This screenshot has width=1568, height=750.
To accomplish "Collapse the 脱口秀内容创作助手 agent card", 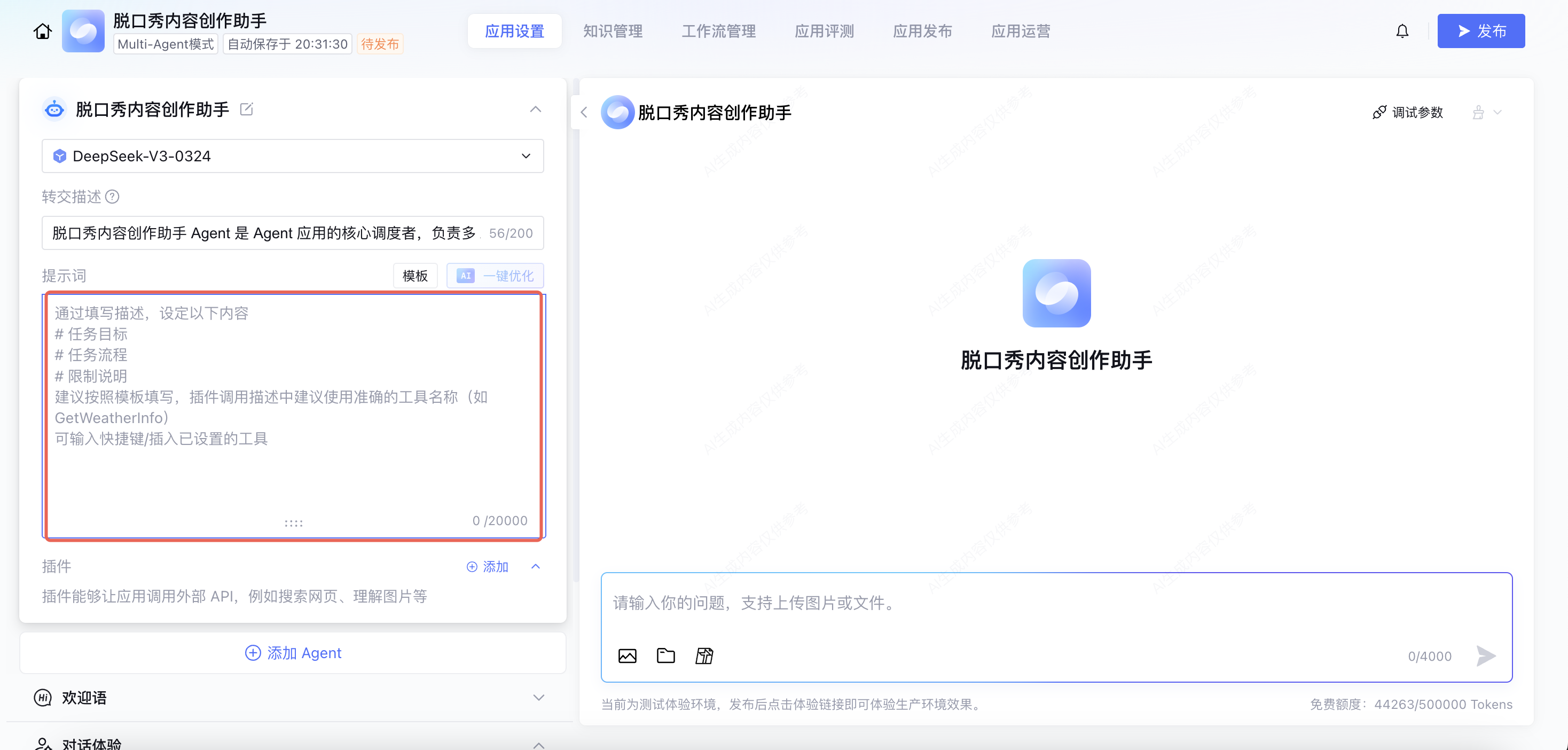I will [535, 110].
